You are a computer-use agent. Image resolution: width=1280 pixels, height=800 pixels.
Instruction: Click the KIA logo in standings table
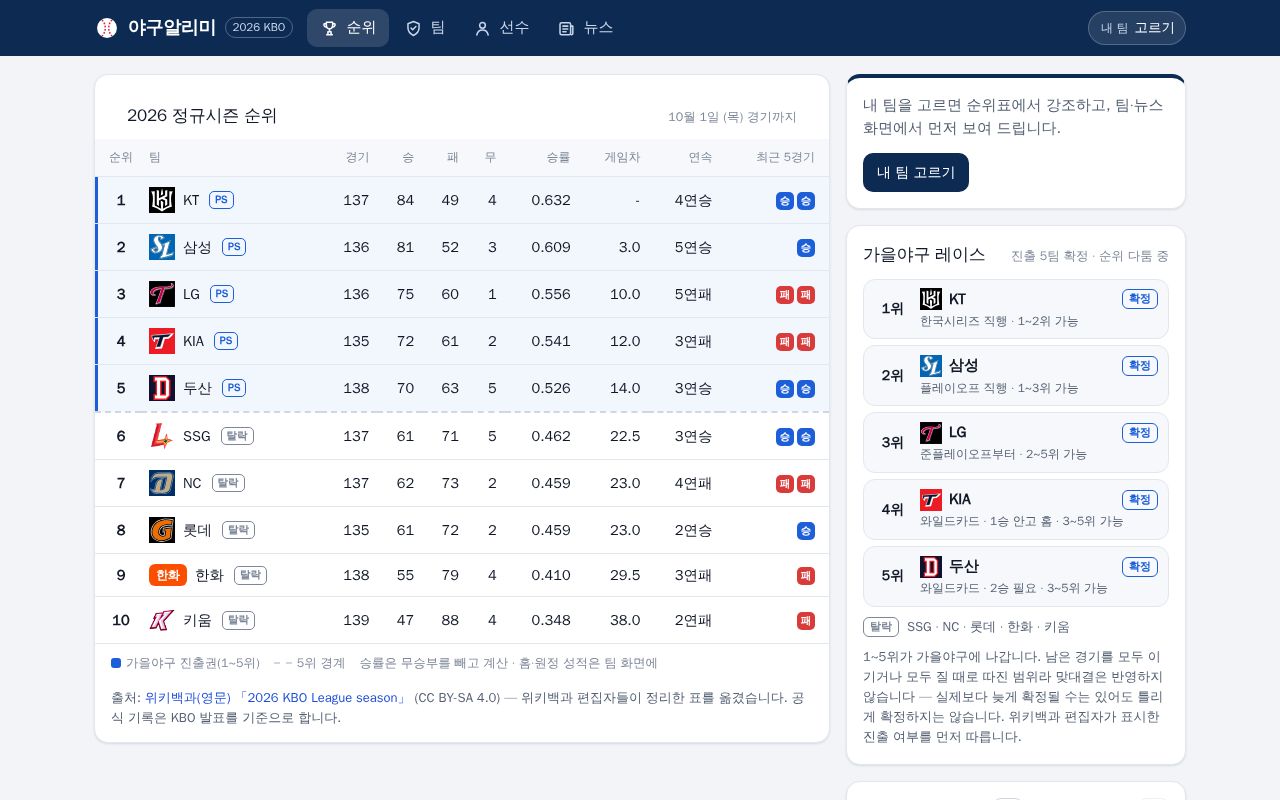click(x=162, y=341)
